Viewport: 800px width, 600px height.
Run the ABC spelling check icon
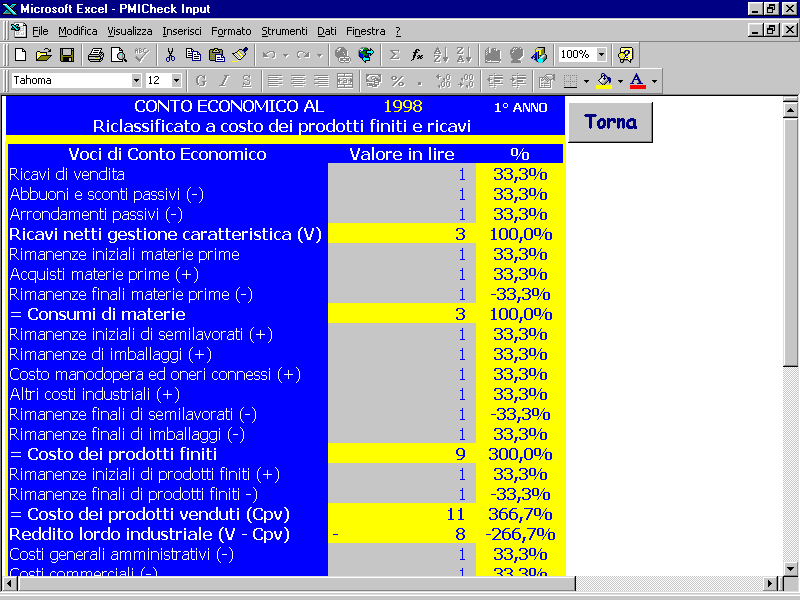(x=142, y=55)
